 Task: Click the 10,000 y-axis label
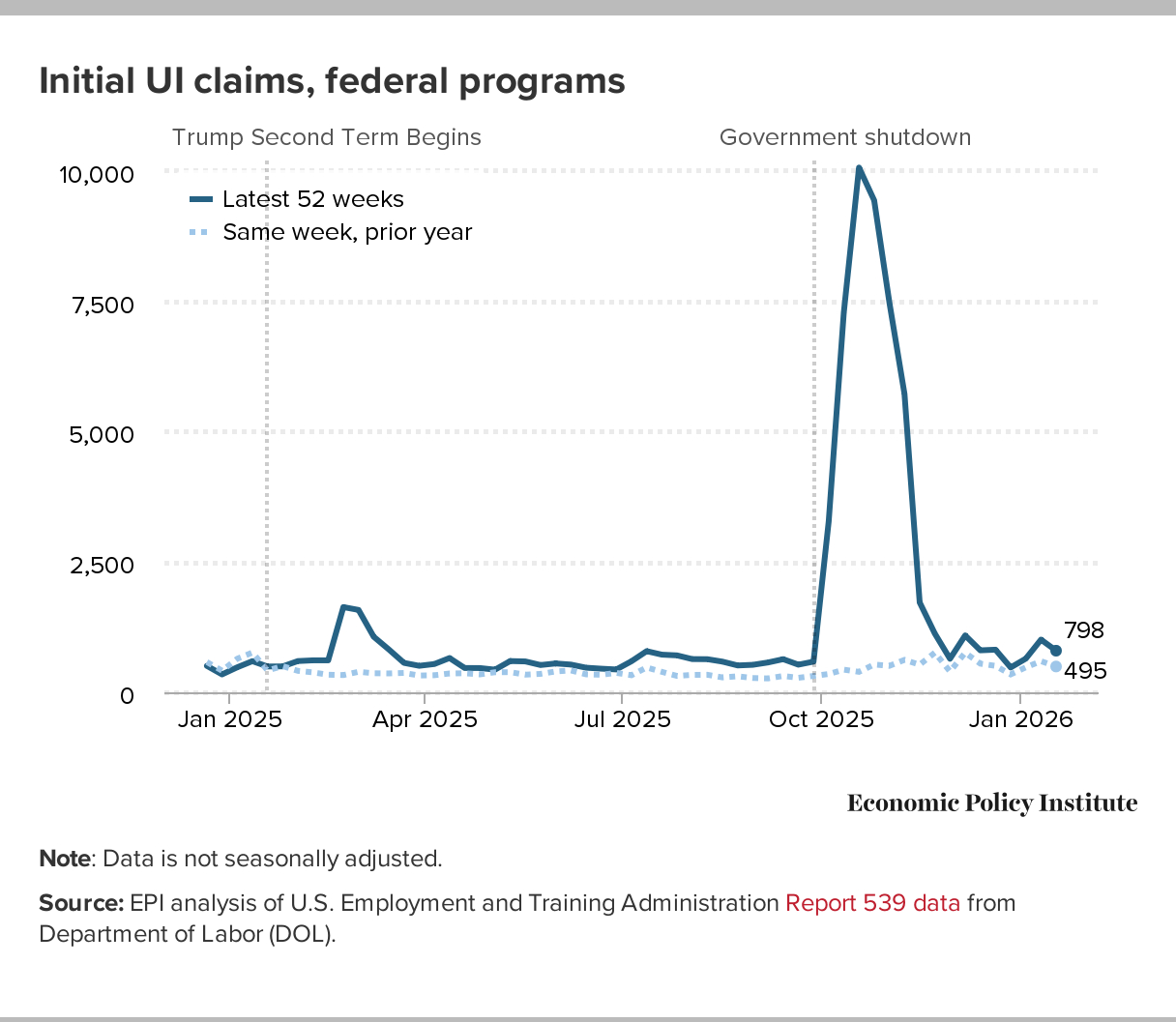coord(96,174)
